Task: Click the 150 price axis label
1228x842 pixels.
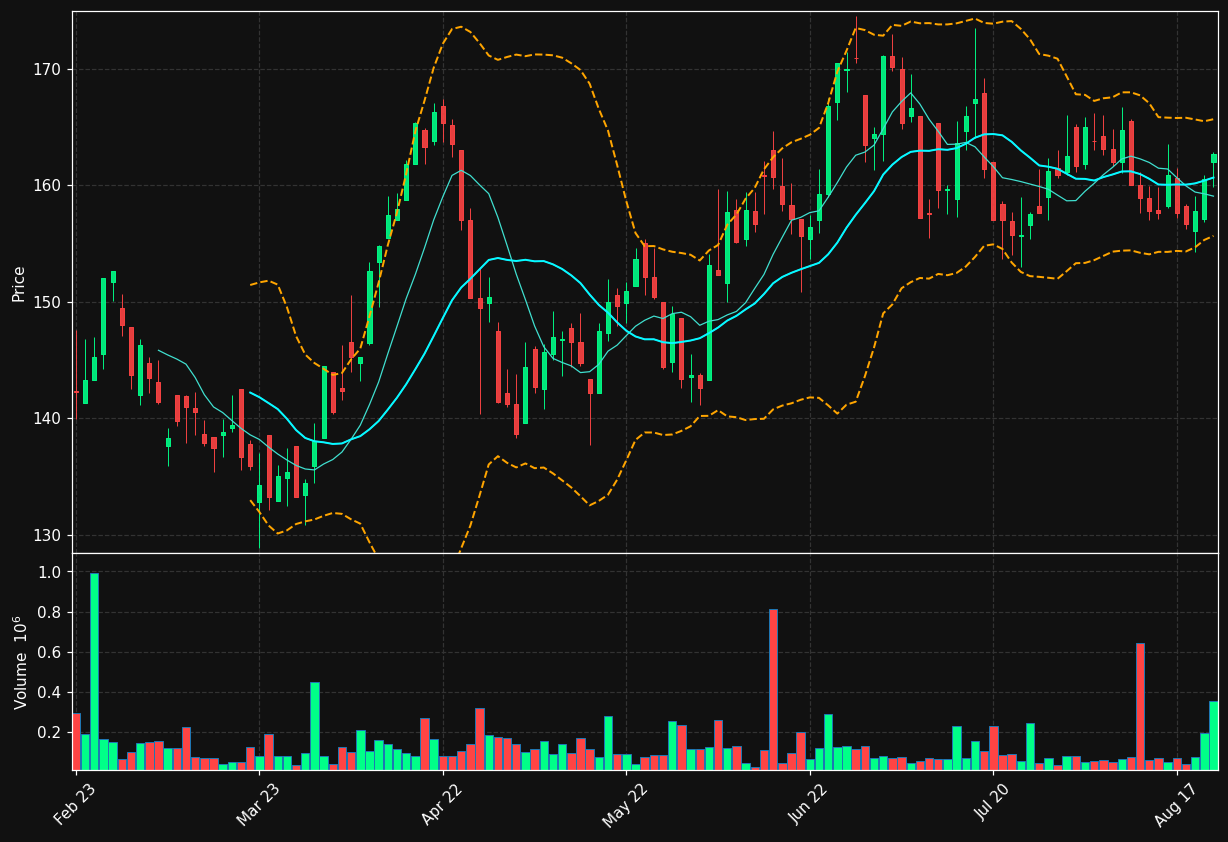Action: (48, 302)
